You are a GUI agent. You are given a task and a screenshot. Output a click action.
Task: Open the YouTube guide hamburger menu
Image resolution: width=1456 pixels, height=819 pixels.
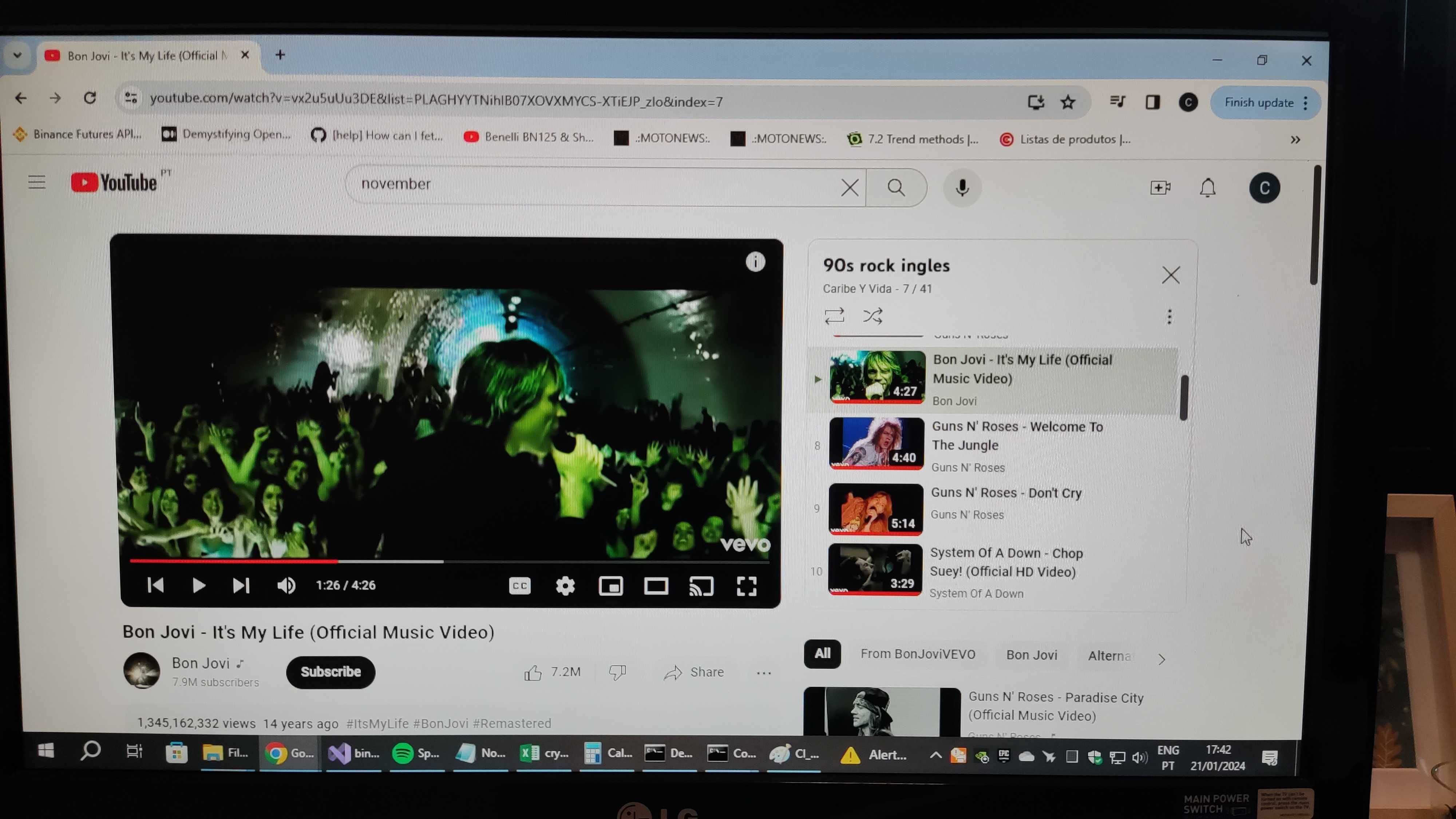pyautogui.click(x=37, y=182)
